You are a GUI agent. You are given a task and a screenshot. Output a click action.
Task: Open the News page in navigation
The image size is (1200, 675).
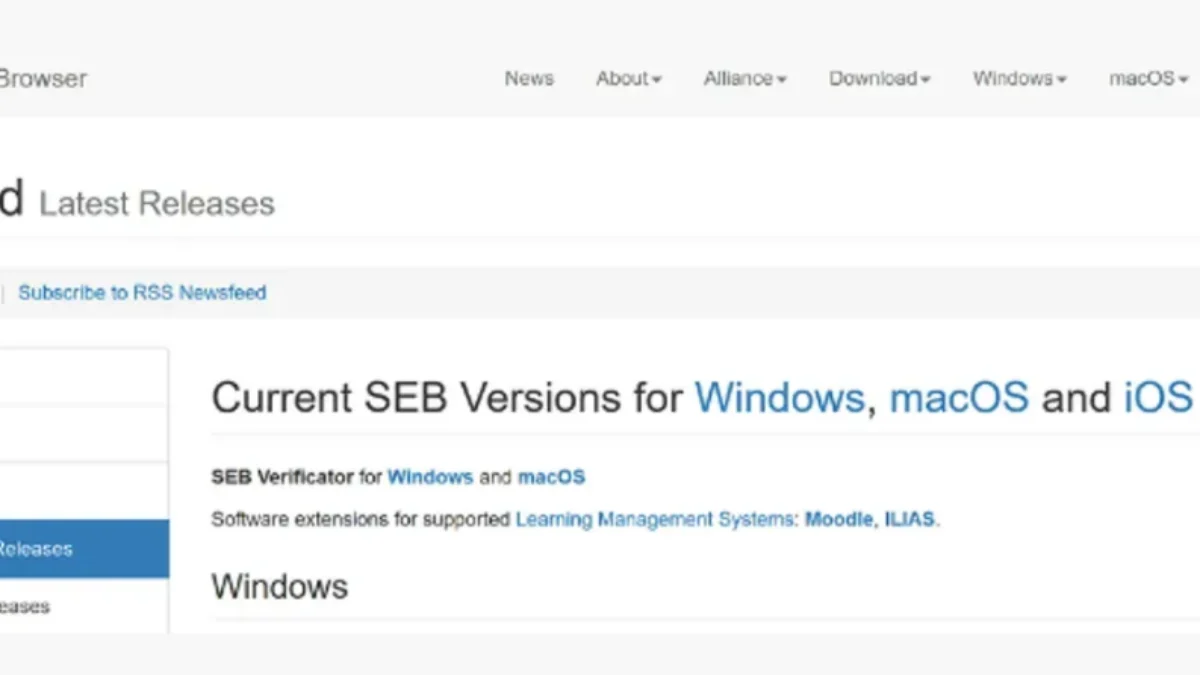(x=529, y=78)
